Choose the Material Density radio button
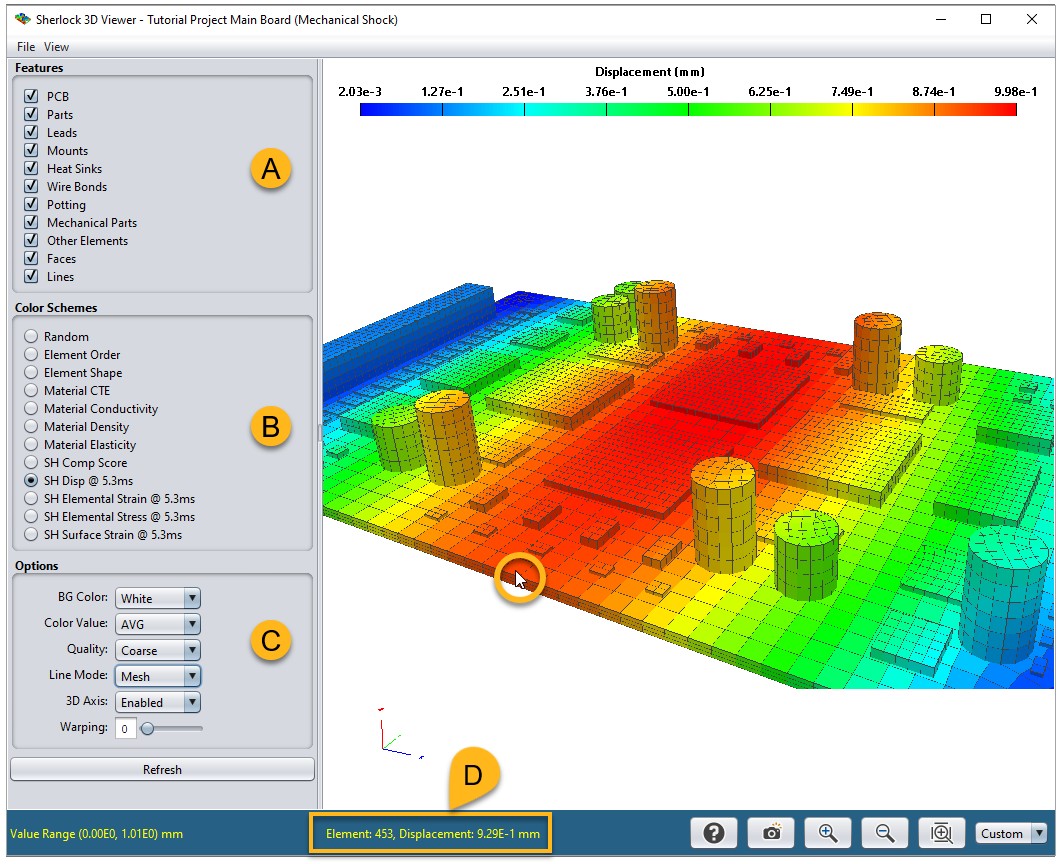This screenshot has width=1060, height=864. [x=32, y=427]
